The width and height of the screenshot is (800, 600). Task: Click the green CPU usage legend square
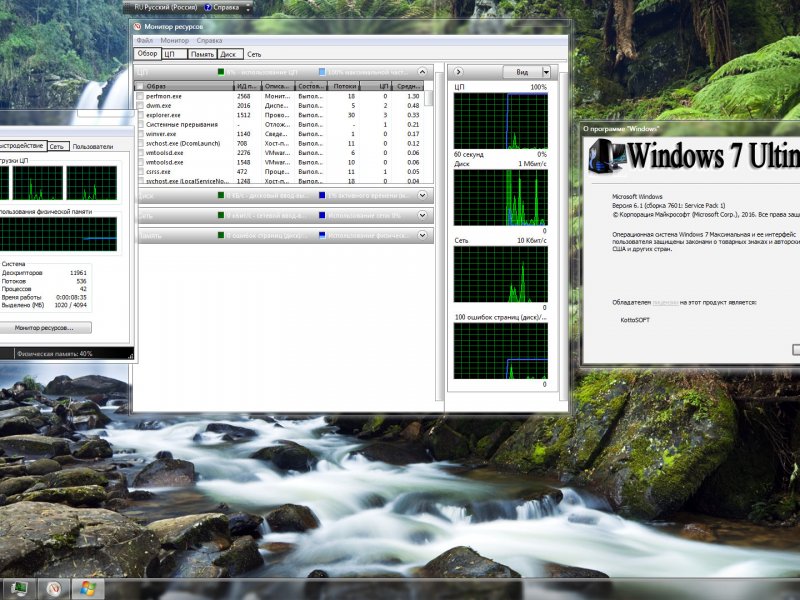(x=221, y=72)
